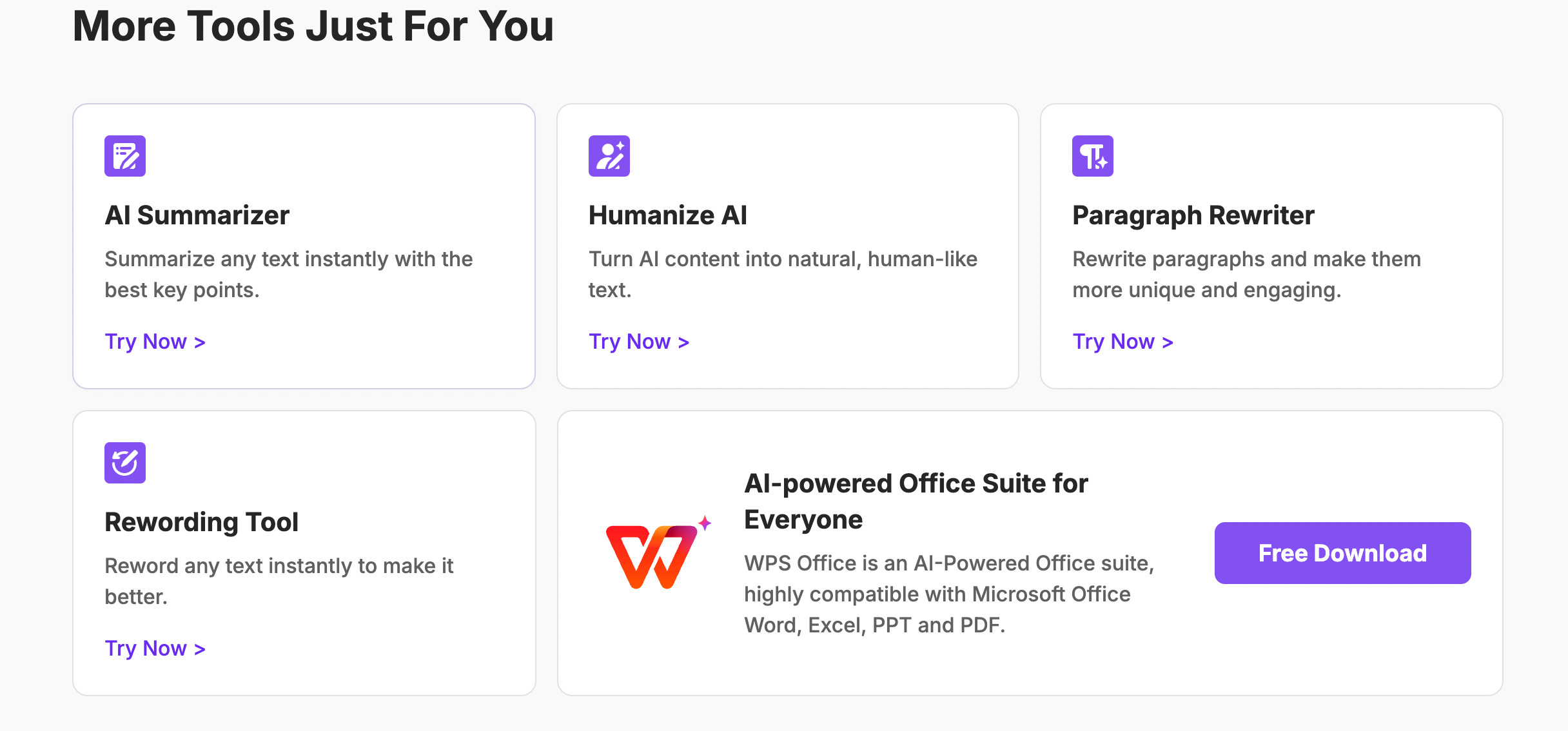
Task: Open Try Now under AI Summarizer
Action: (147, 341)
